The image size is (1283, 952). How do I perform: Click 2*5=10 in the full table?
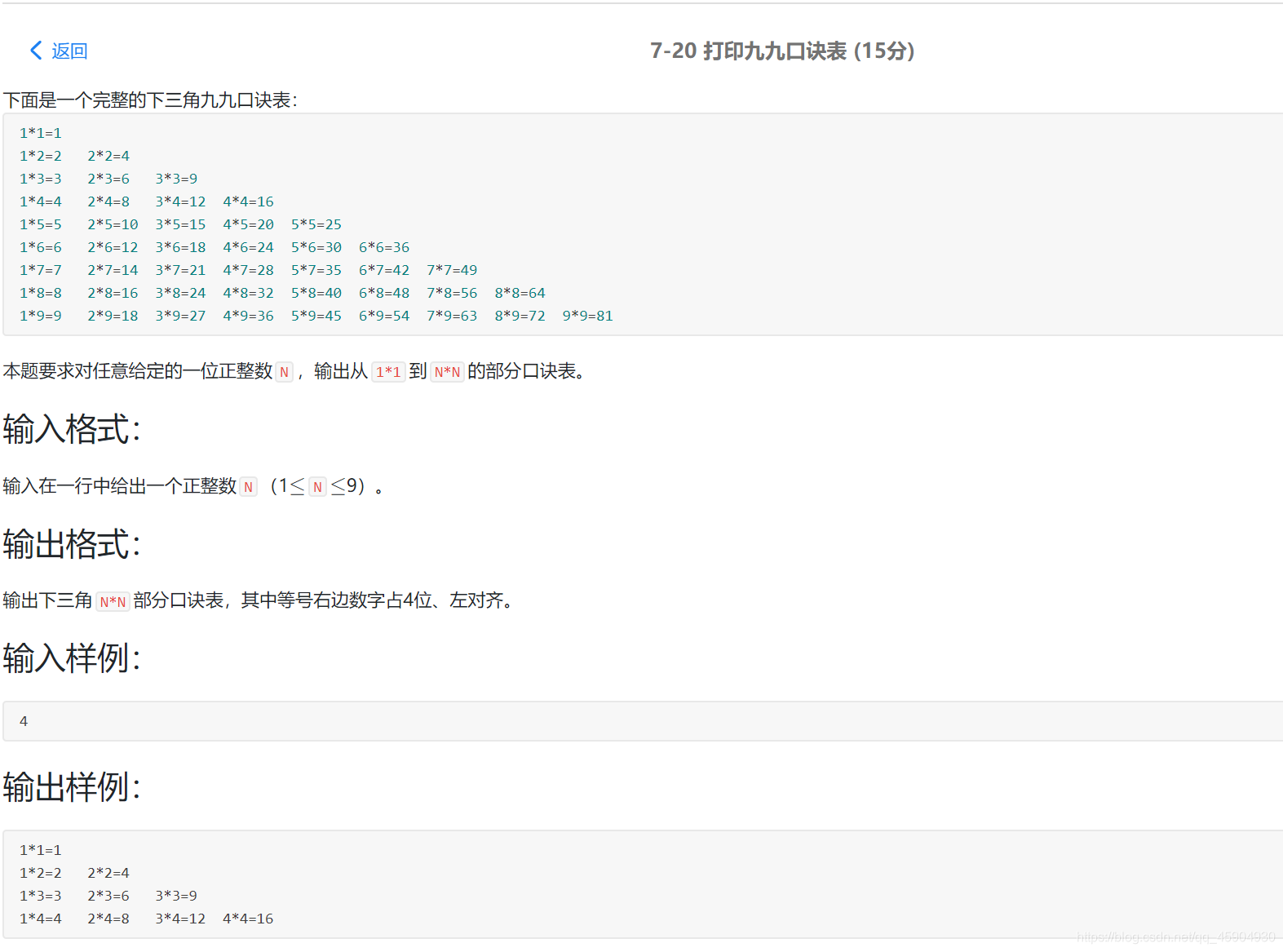click(113, 224)
